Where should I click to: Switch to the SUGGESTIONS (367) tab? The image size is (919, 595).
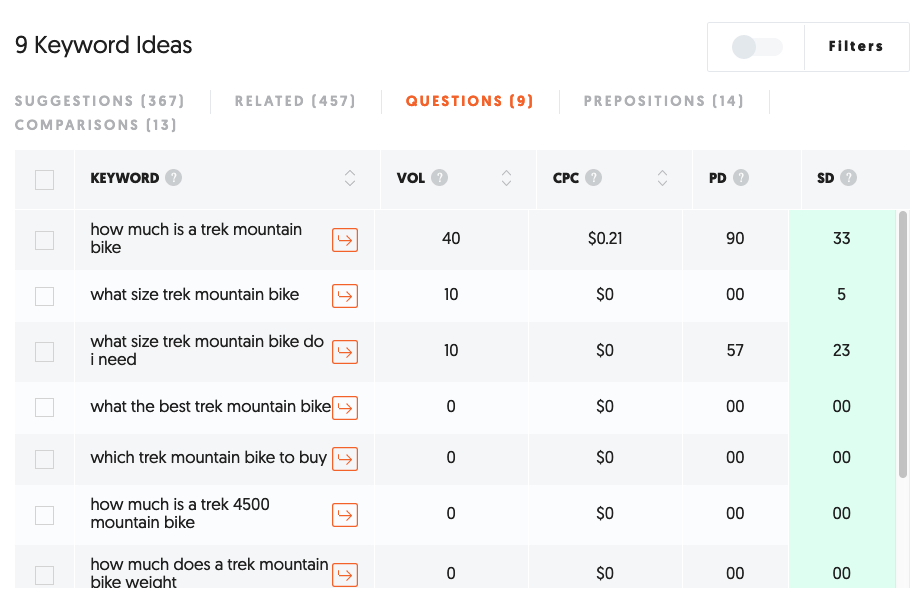click(x=100, y=101)
